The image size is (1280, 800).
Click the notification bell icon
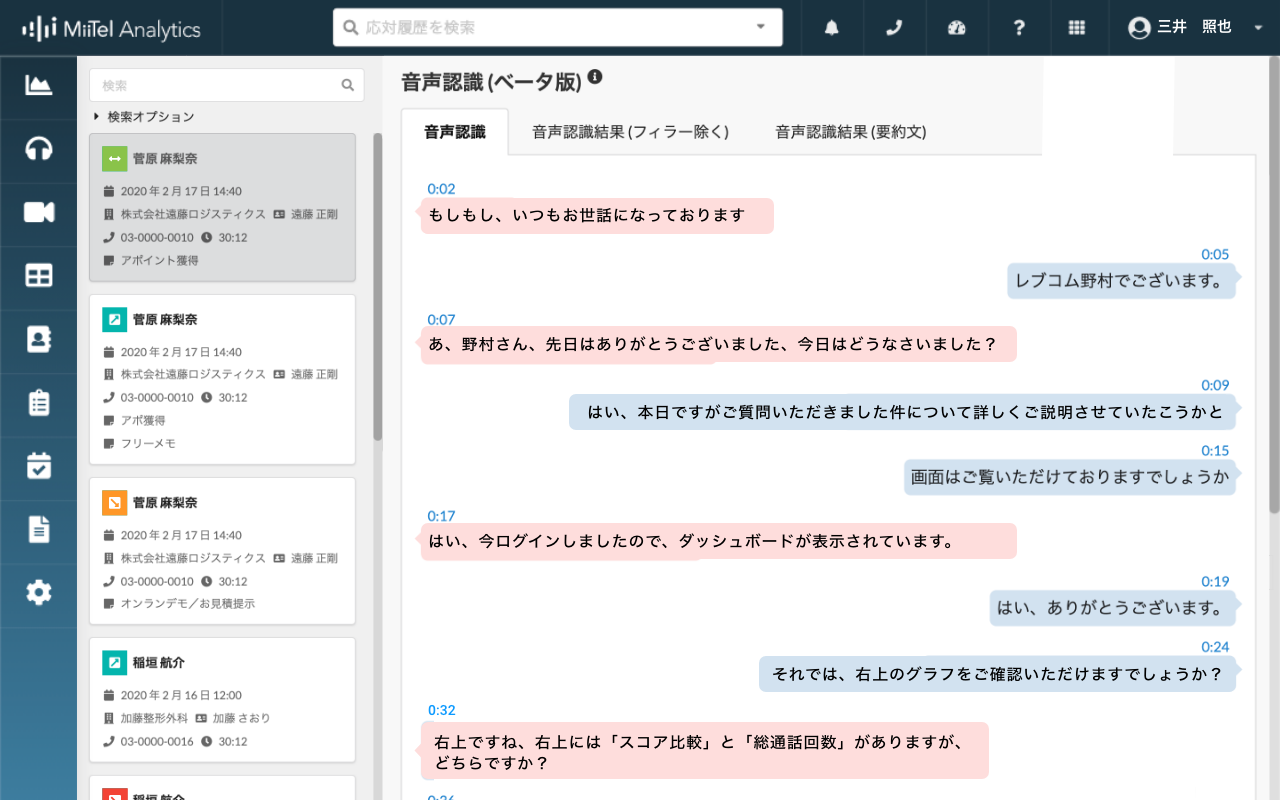[831, 28]
